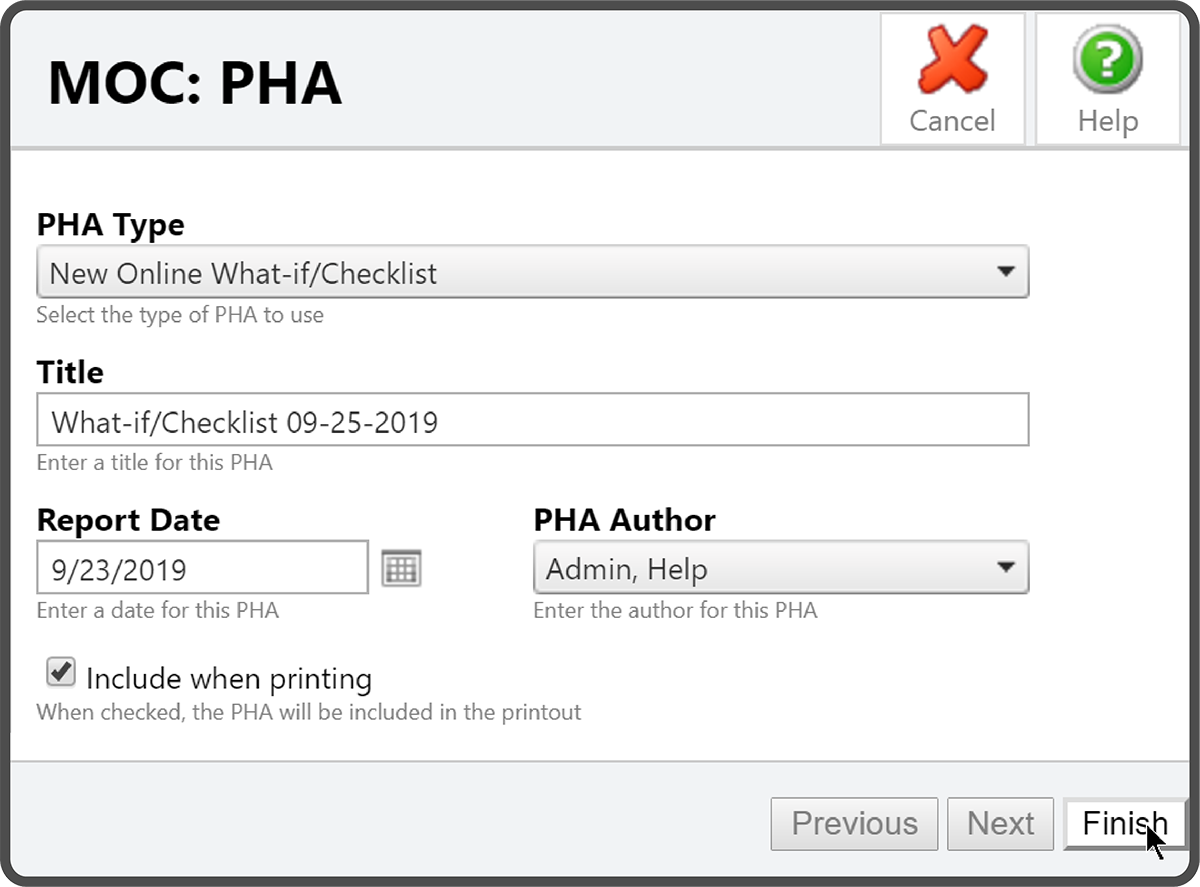This screenshot has width=1200, height=887.
Task: Click the green question mark Help icon
Action: click(x=1107, y=61)
